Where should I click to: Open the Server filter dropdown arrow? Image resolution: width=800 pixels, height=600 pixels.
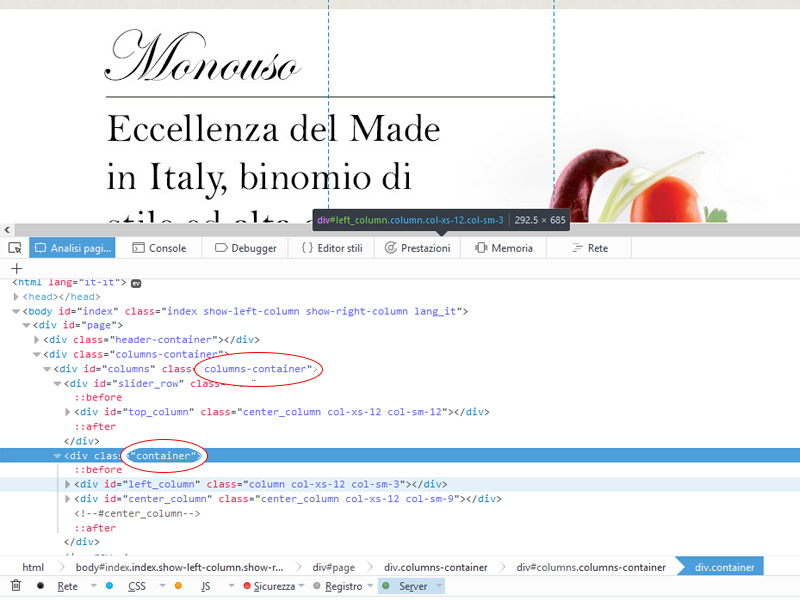tap(439, 586)
